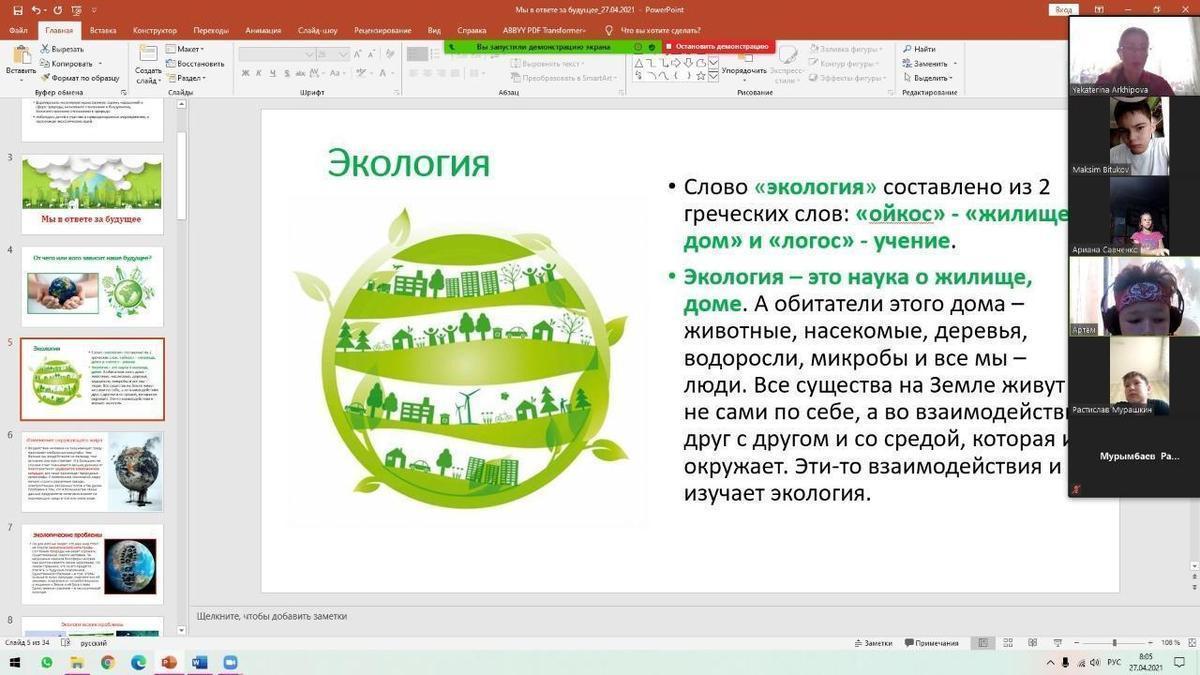
Task: Click the zoom slider in status bar
Action: tap(1114, 643)
